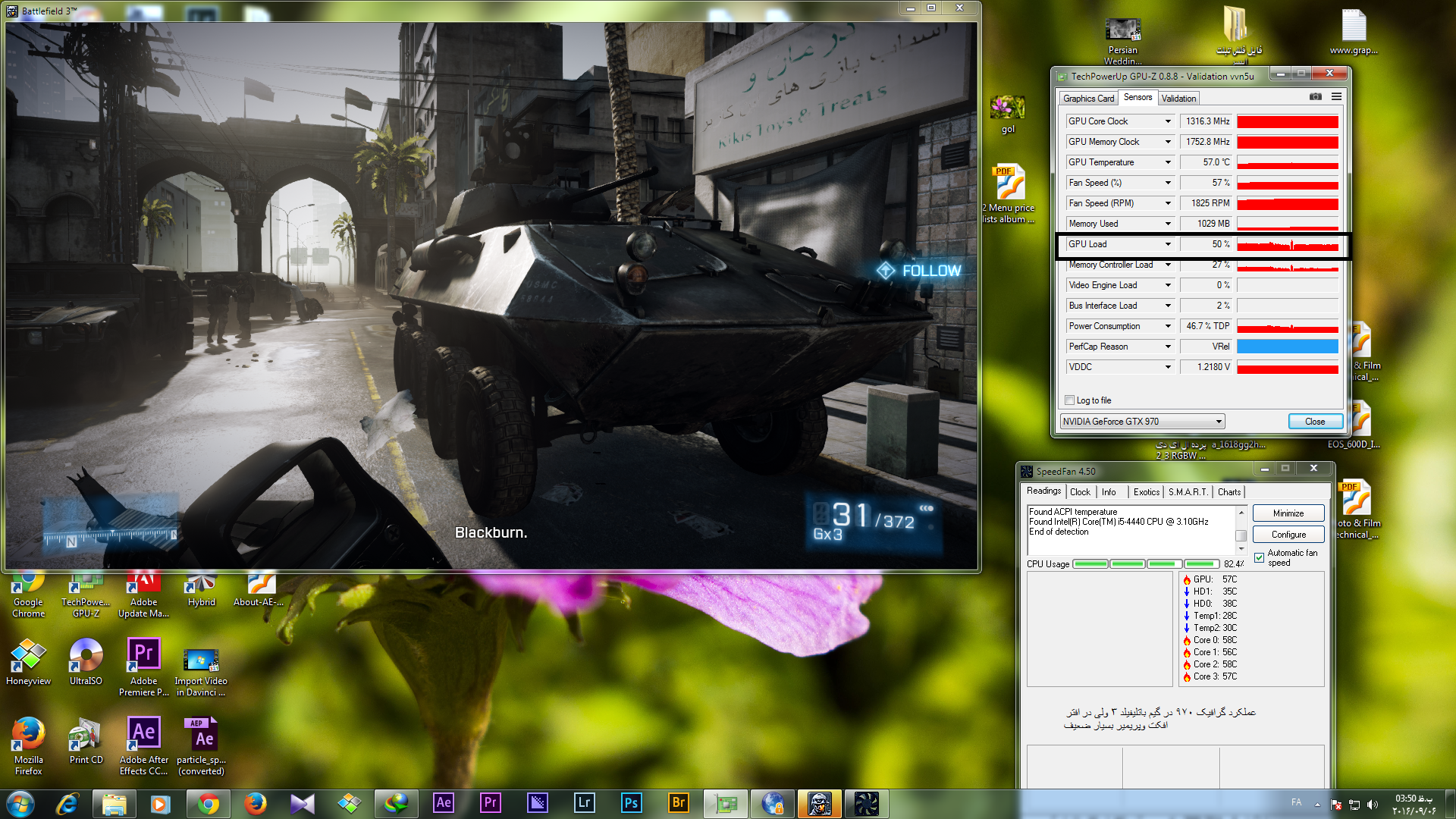Open SpeedFan Info tab
1456x819 pixels.
(1109, 492)
